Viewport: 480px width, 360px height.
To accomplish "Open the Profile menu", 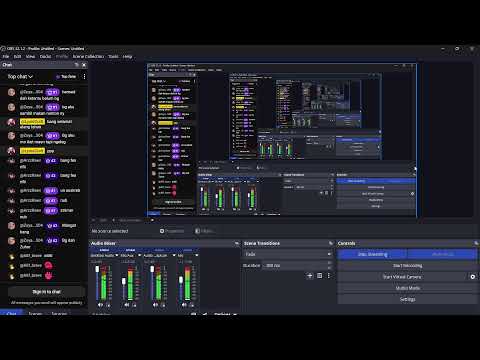I will [62, 56].
